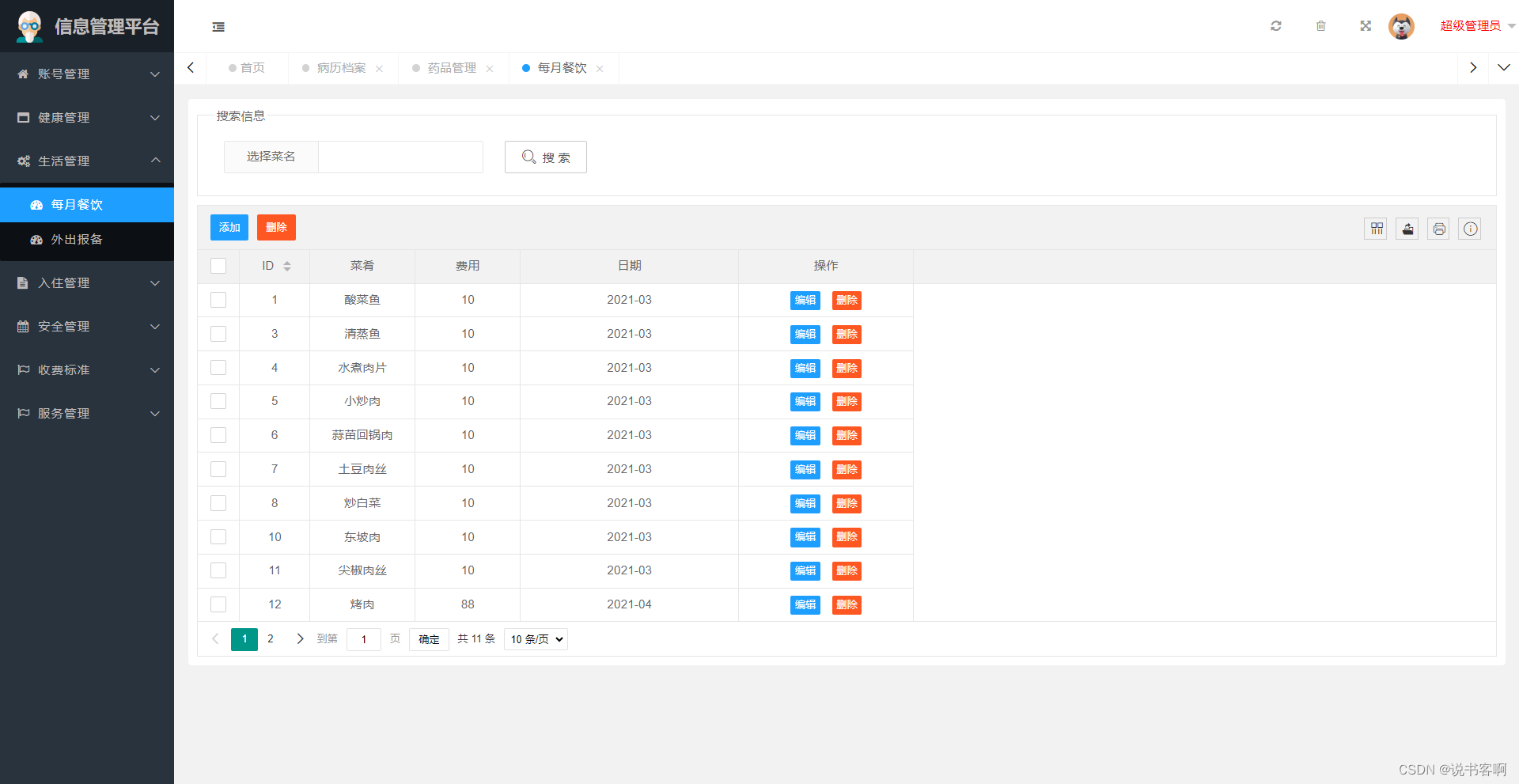Click the current page 1 button
Screen dimensions: 1519x784
(x=244, y=638)
